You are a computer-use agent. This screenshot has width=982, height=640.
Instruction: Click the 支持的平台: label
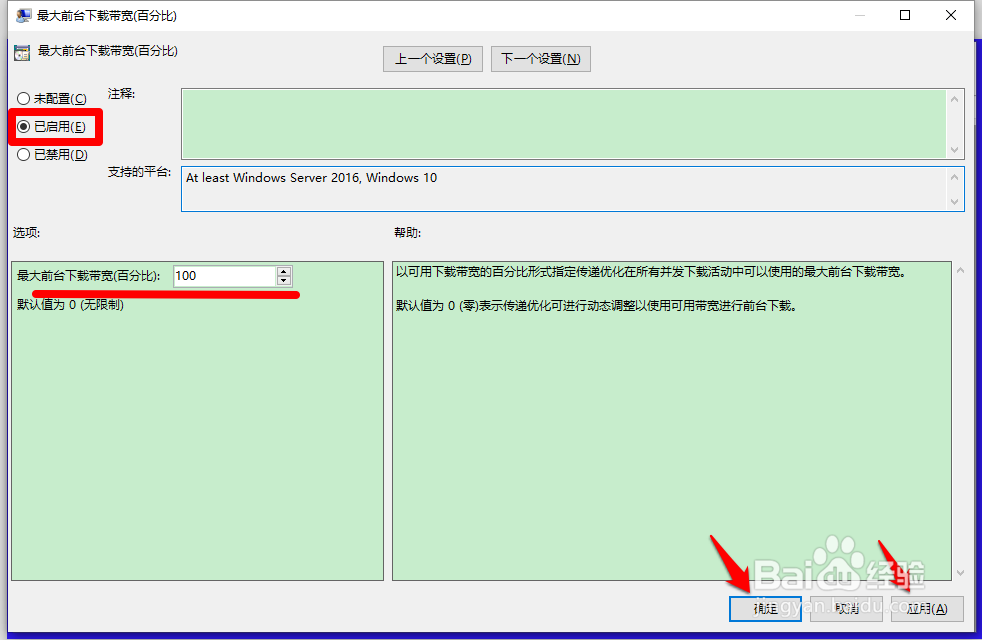tap(139, 172)
